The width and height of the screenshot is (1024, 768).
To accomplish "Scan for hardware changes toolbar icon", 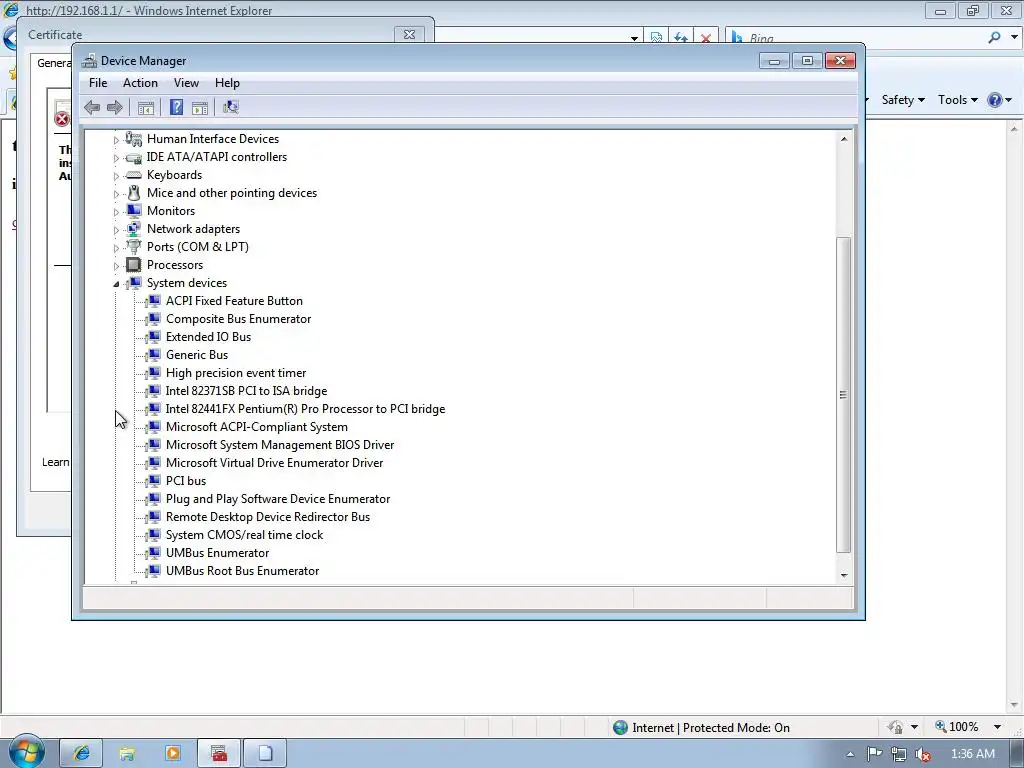I will tap(231, 107).
